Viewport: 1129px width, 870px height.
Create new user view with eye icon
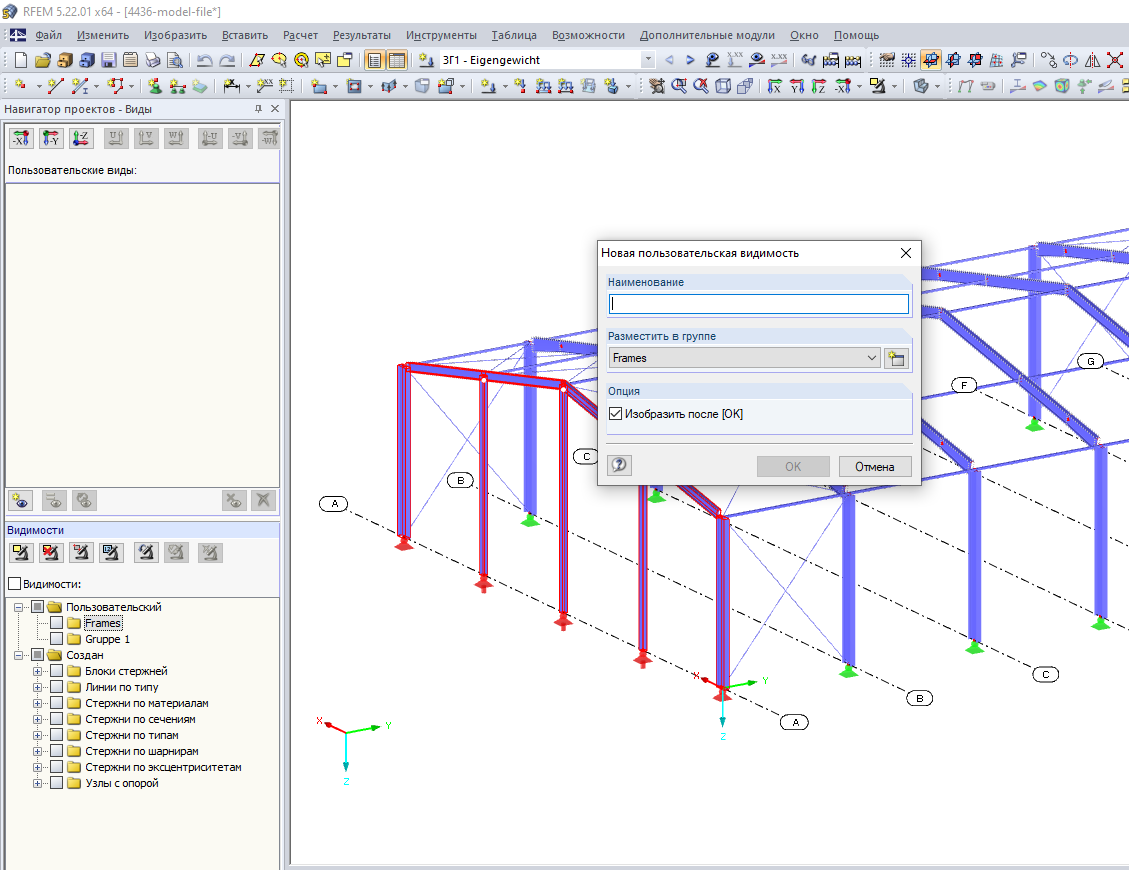tap(21, 500)
